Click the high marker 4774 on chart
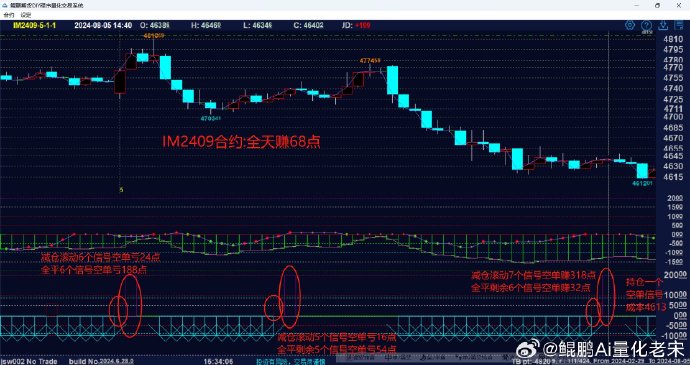 [370, 60]
